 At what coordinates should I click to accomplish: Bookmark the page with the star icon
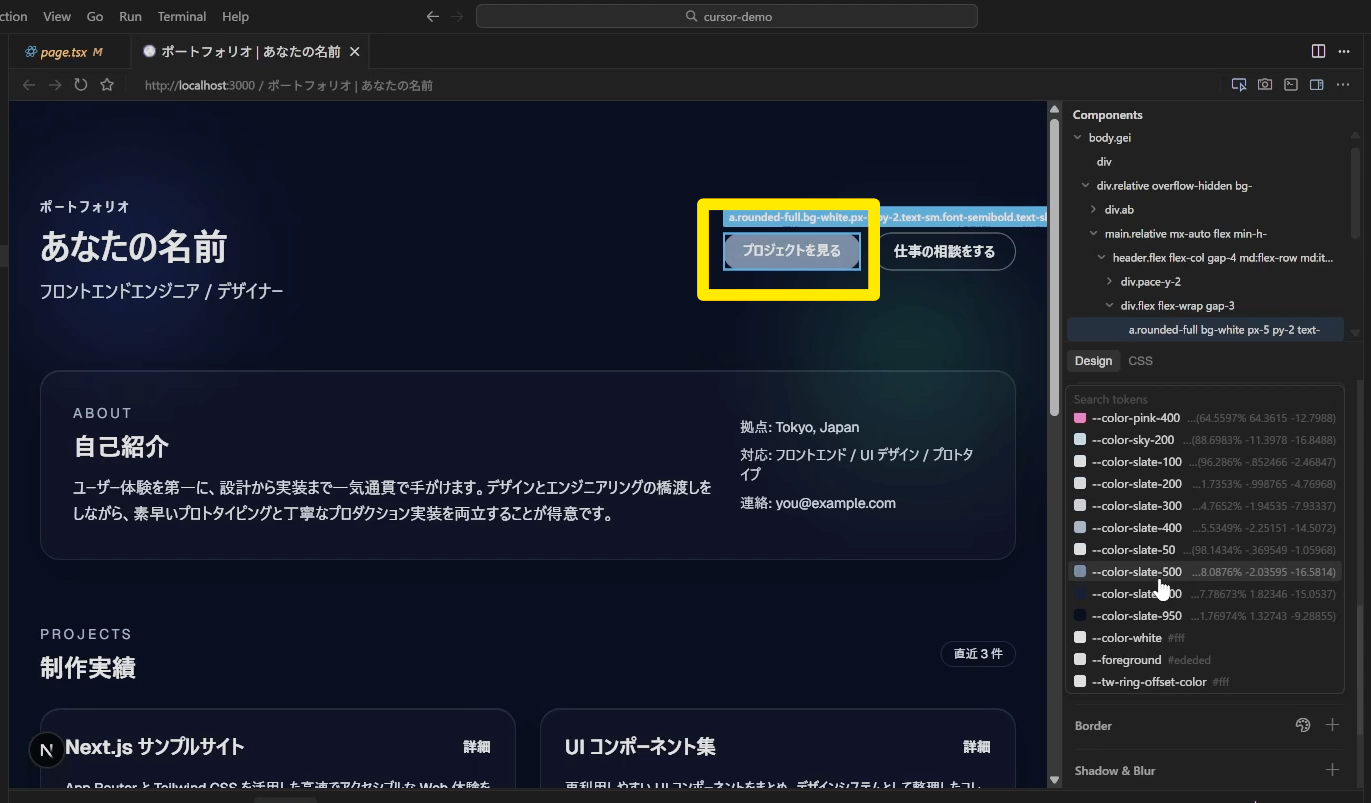[x=107, y=85]
